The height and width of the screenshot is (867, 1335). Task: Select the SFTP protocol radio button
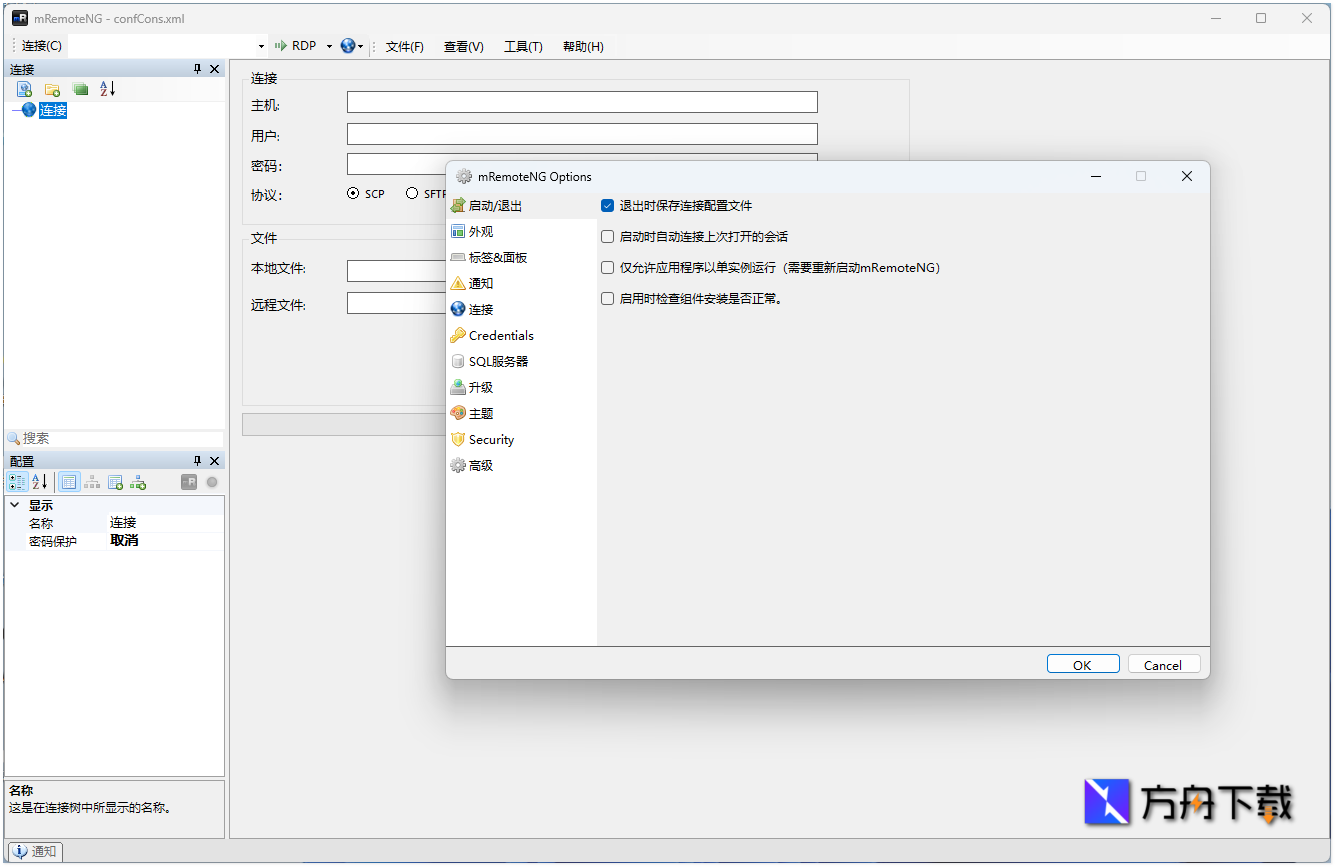[x=412, y=194]
